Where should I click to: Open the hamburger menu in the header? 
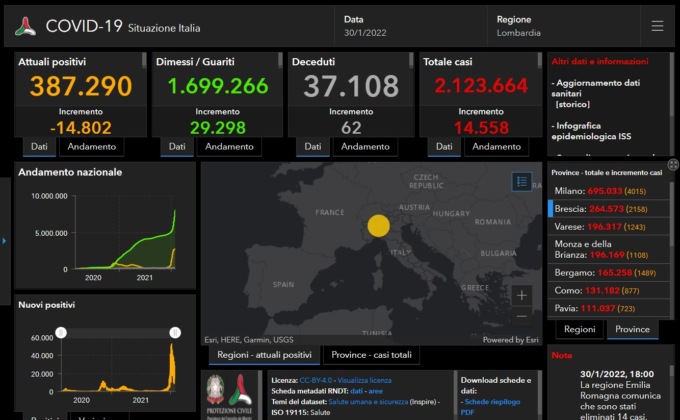click(657, 26)
